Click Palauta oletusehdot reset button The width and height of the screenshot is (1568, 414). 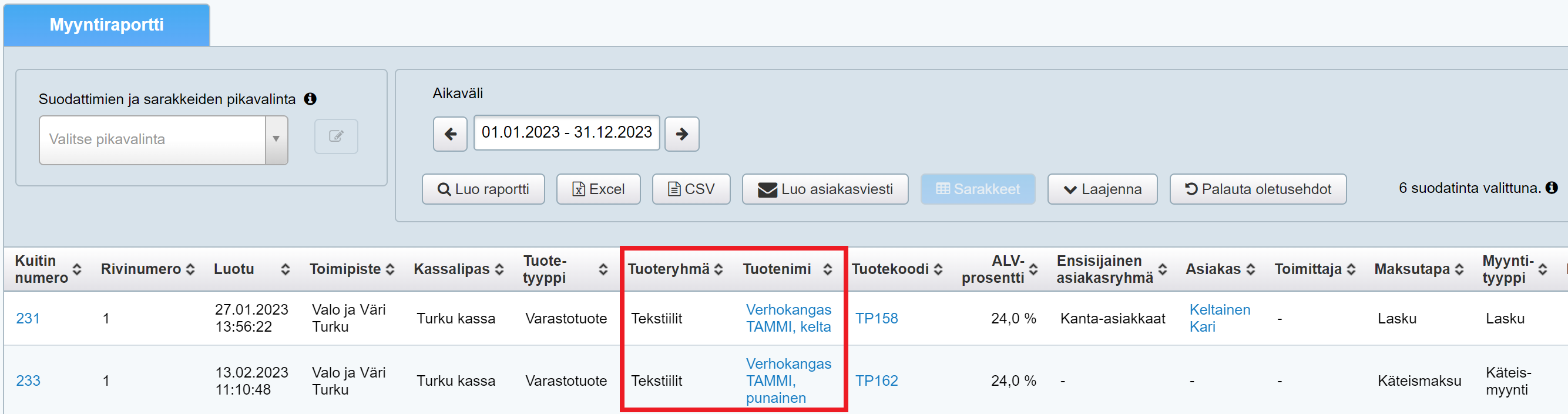1258,189
